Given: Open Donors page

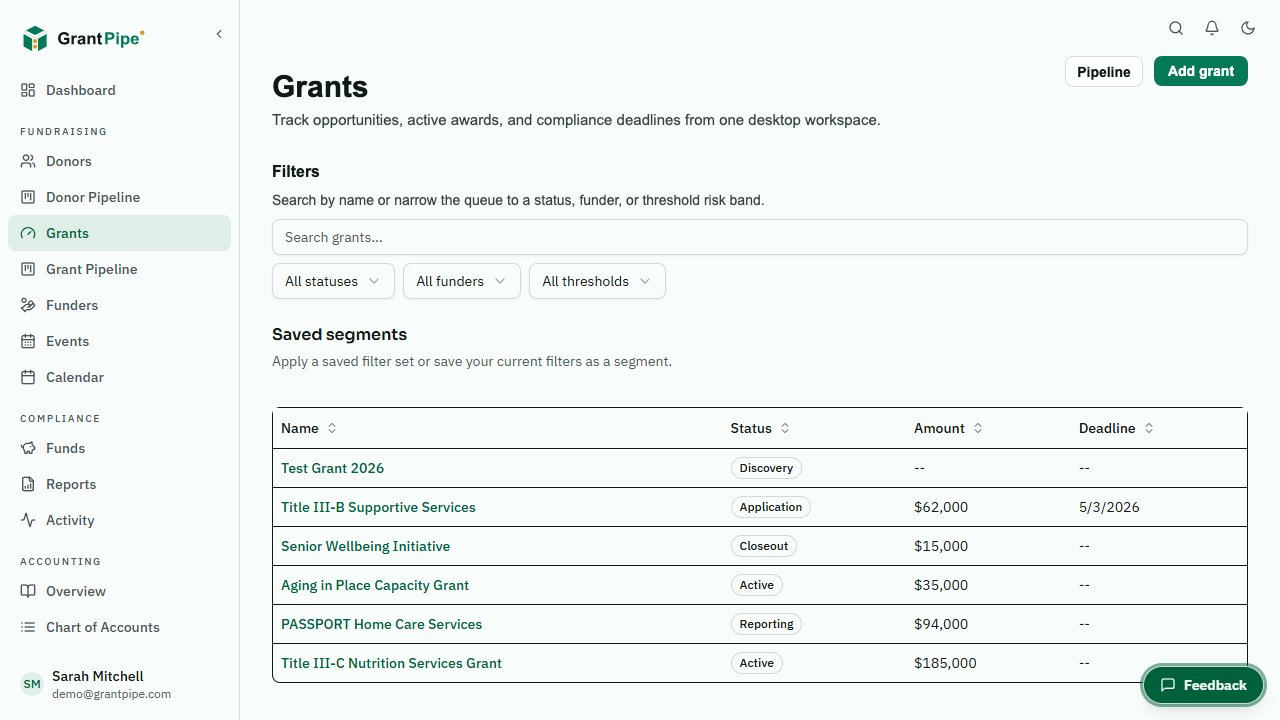Looking at the screenshot, I should pos(119,161).
